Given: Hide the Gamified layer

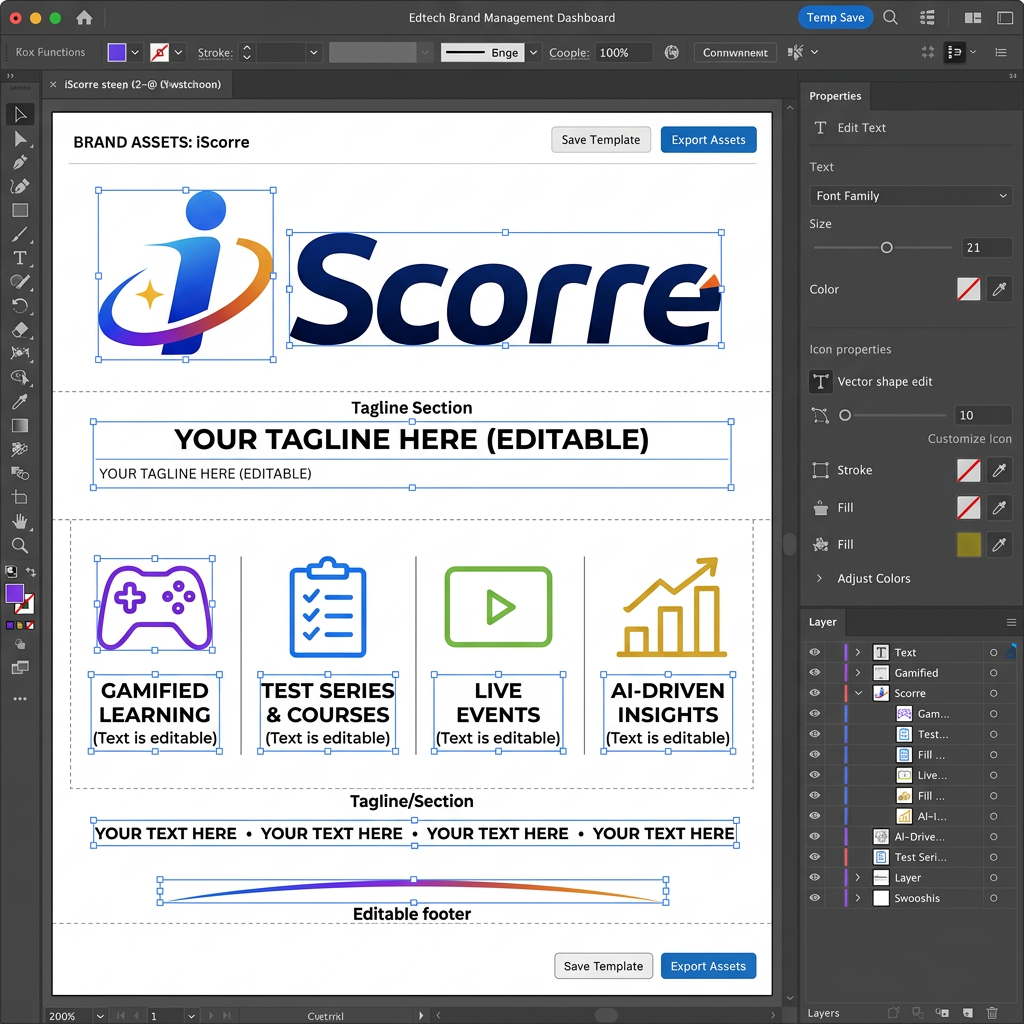Looking at the screenshot, I should click(x=814, y=673).
